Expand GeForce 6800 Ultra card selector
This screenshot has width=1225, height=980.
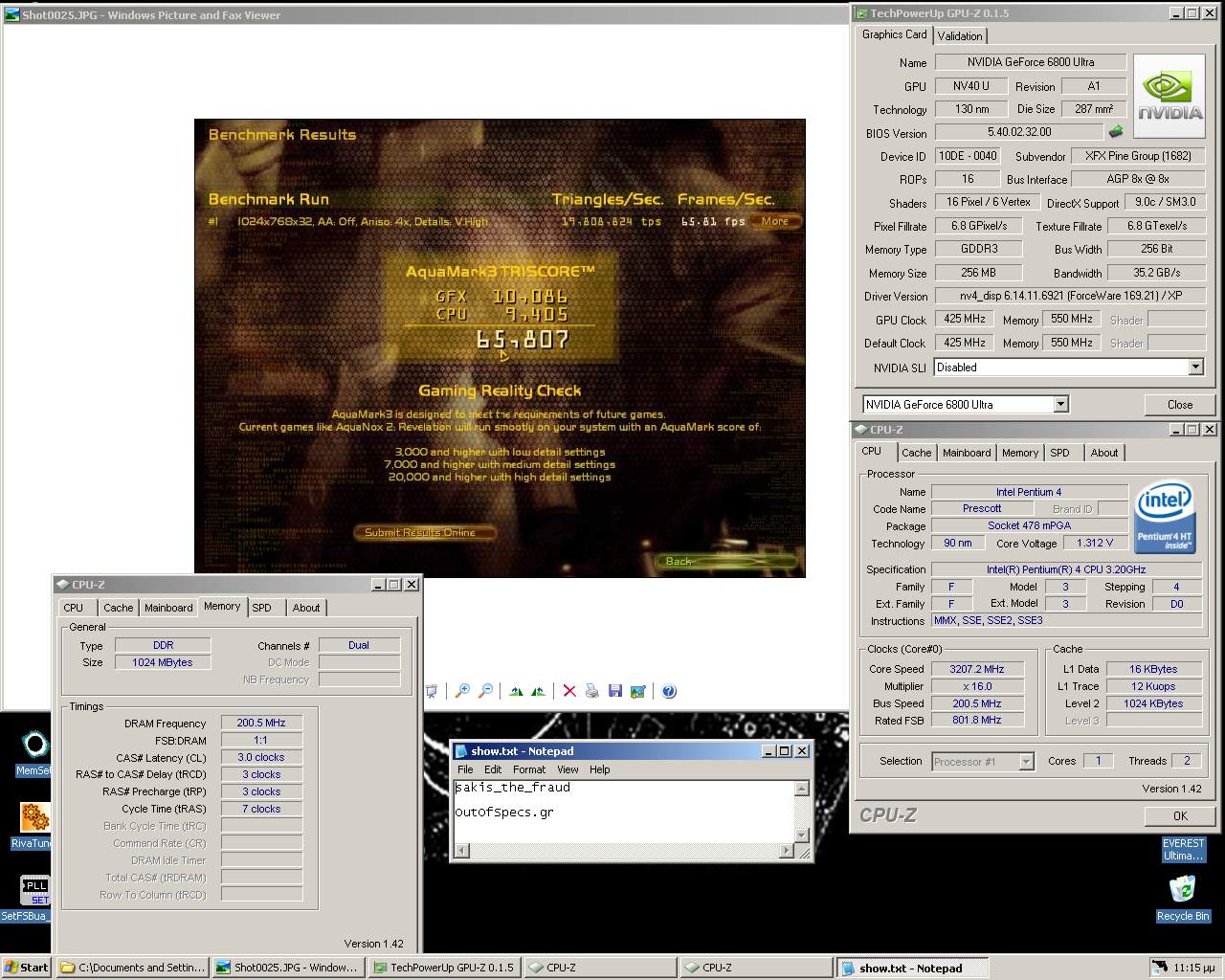click(1060, 404)
